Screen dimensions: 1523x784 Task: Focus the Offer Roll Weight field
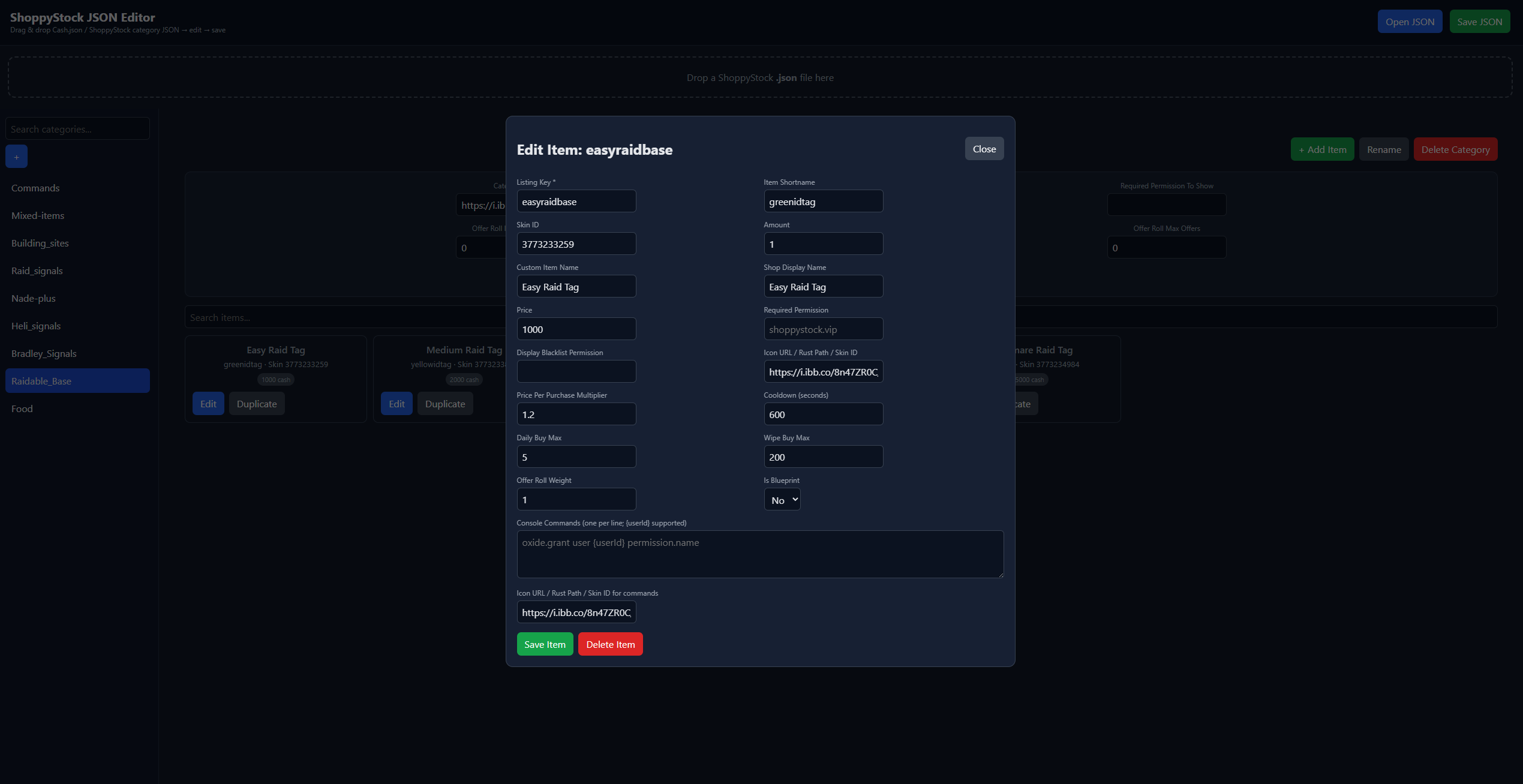(576, 500)
